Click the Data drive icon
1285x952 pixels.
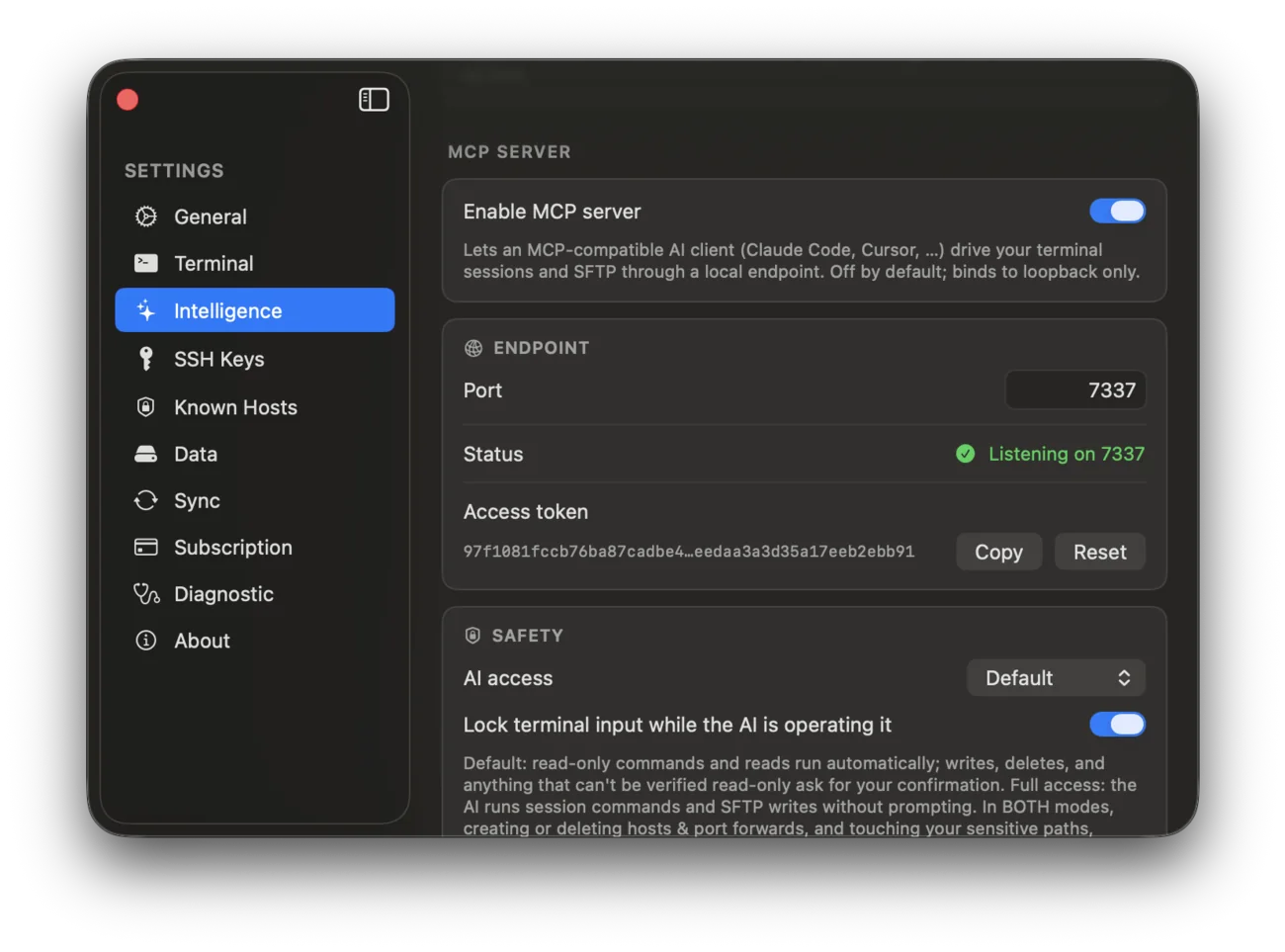coord(146,454)
